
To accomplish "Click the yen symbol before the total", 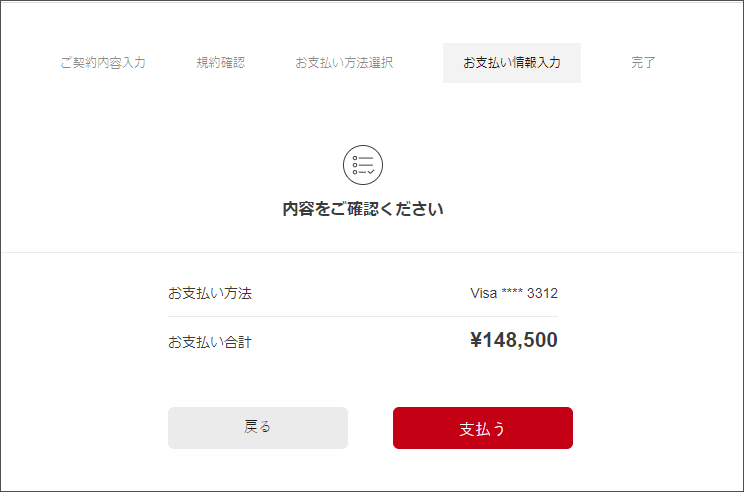I will (476, 340).
